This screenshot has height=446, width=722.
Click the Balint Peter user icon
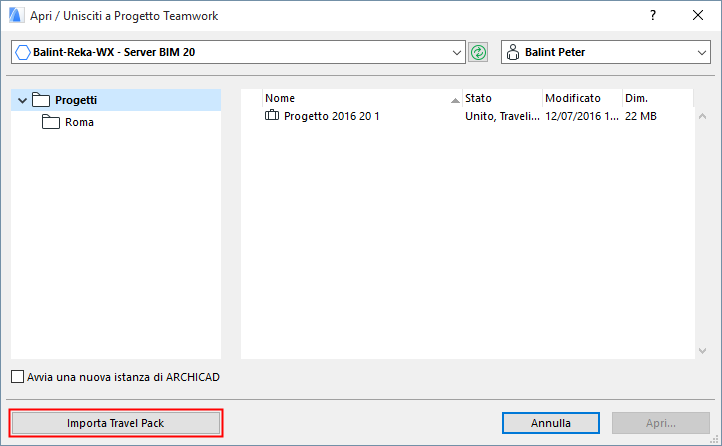513,52
